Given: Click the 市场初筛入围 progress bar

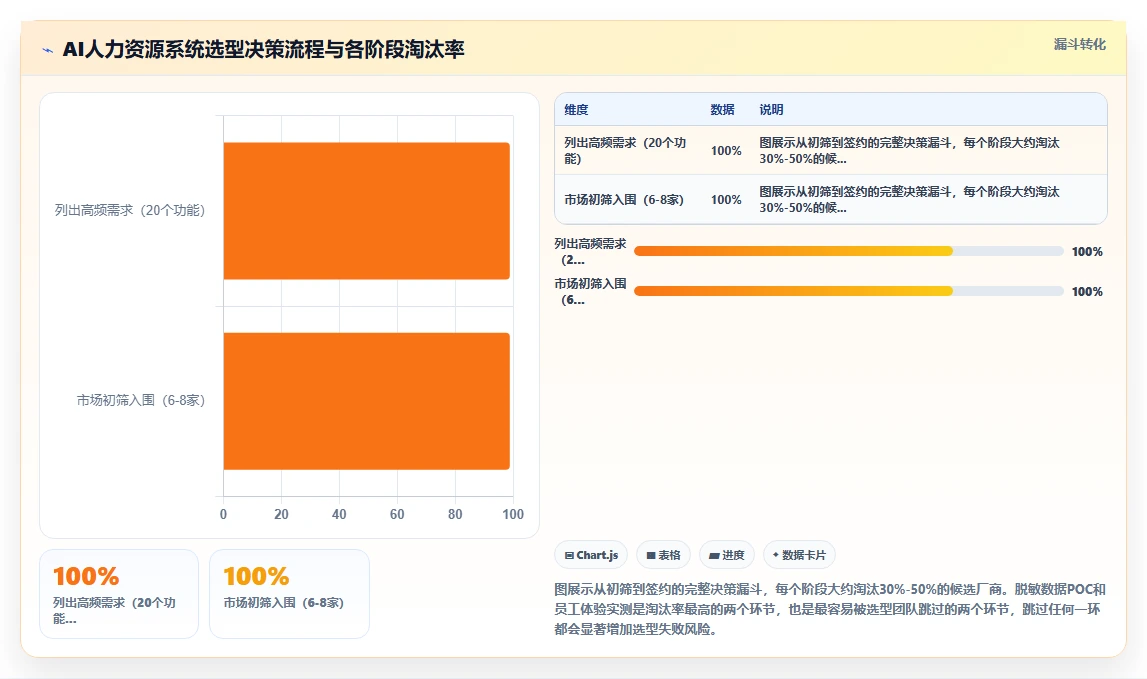Looking at the screenshot, I should tap(849, 291).
